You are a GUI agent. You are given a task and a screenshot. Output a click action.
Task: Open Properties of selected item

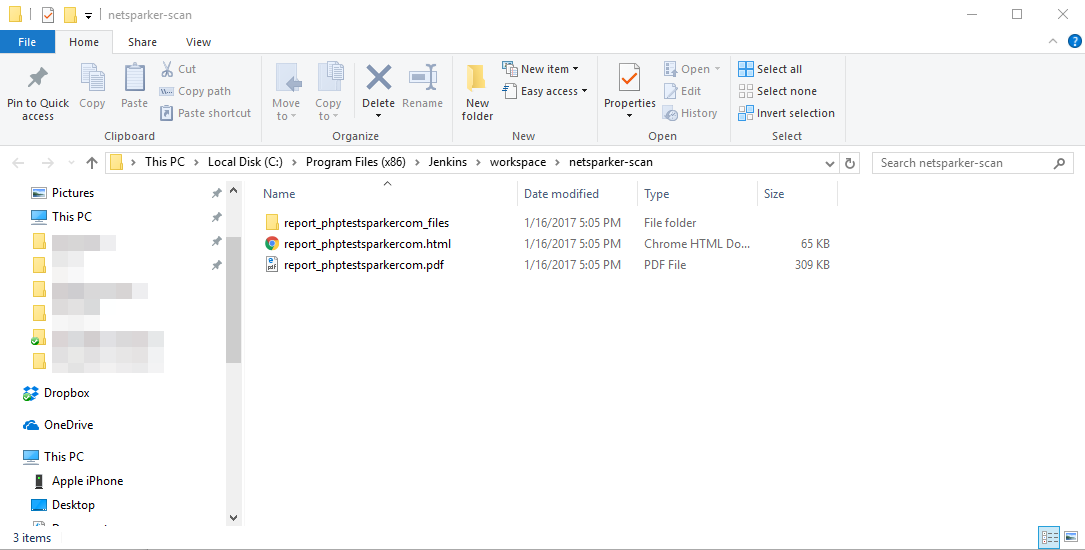coord(630,91)
